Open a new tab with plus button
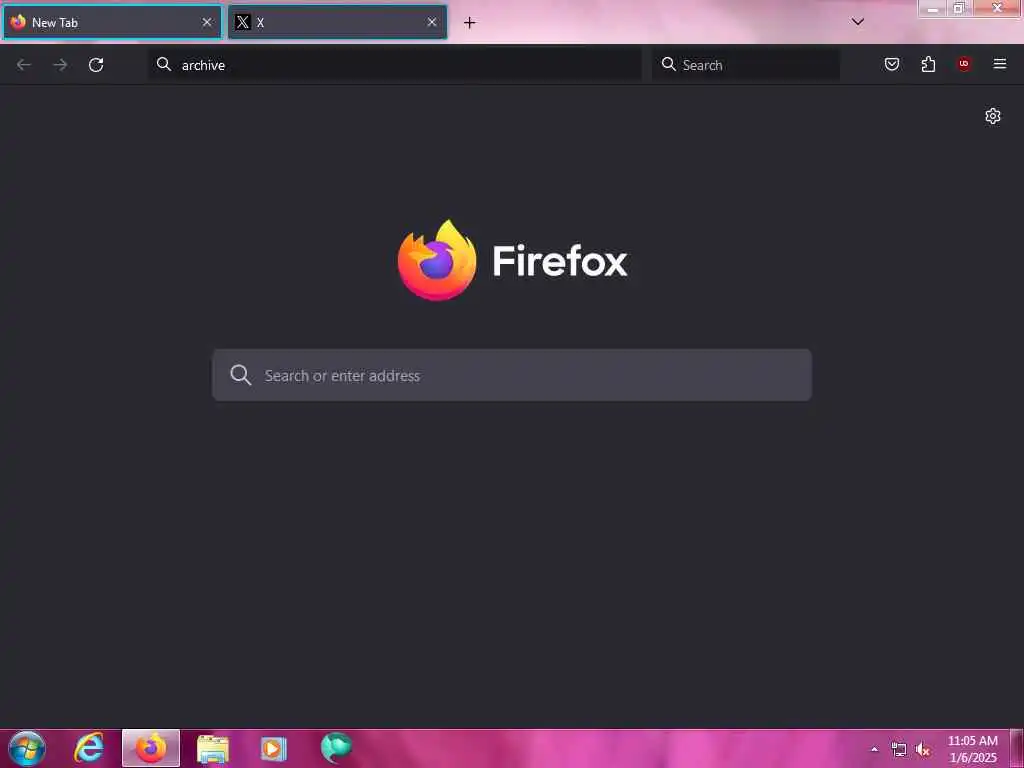 pyautogui.click(x=470, y=23)
